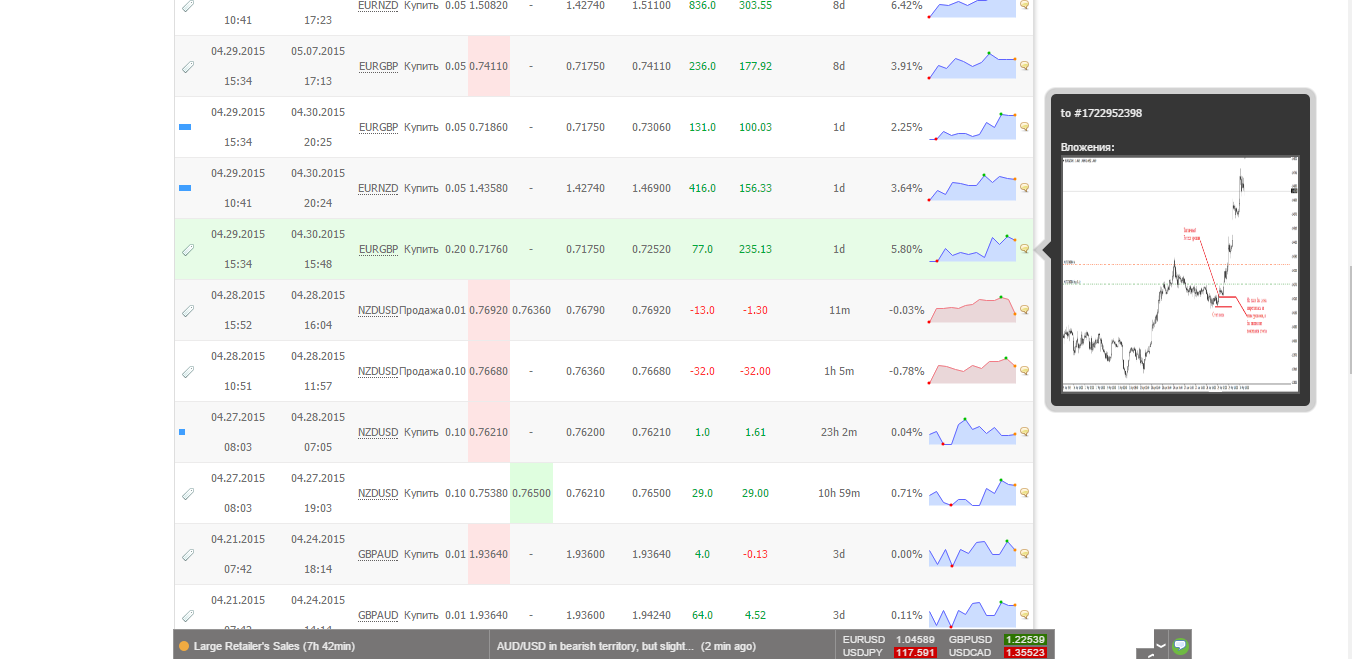Viewport: 1352px width, 659px height.
Task: Open the comment bubble on the 0.71% row
Action: pyautogui.click(x=1024, y=493)
